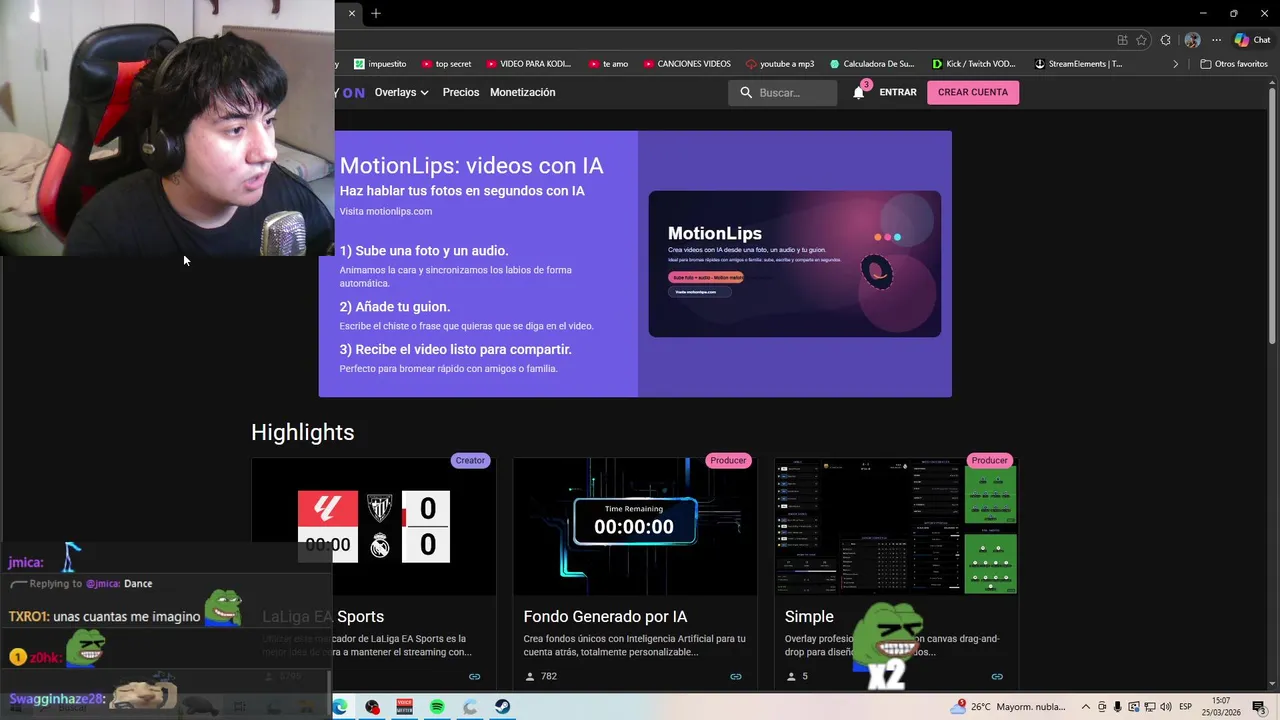
Task: Open the 'Simple' overlay title
Action: coord(809,617)
